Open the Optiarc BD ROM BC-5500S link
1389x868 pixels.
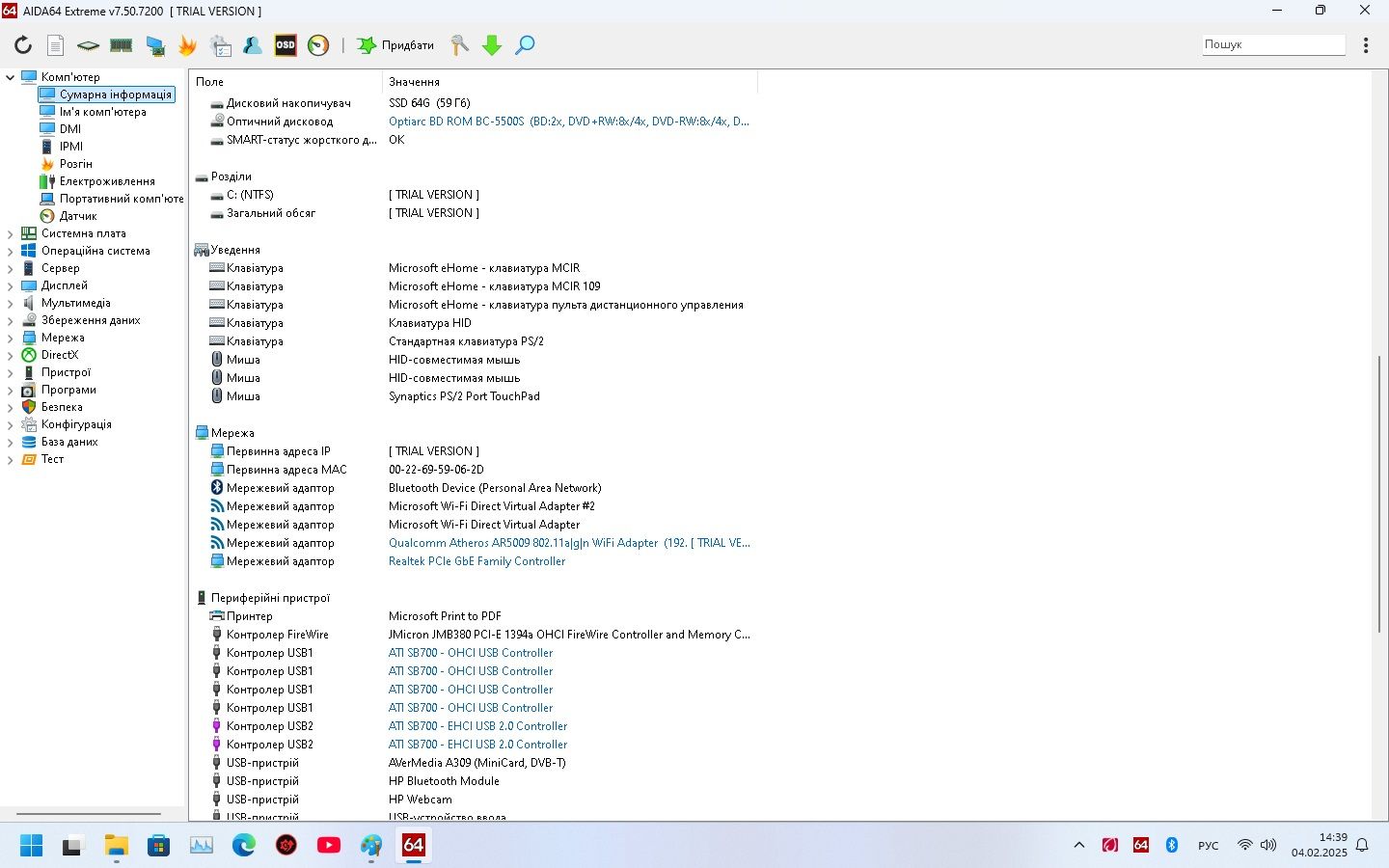point(568,122)
